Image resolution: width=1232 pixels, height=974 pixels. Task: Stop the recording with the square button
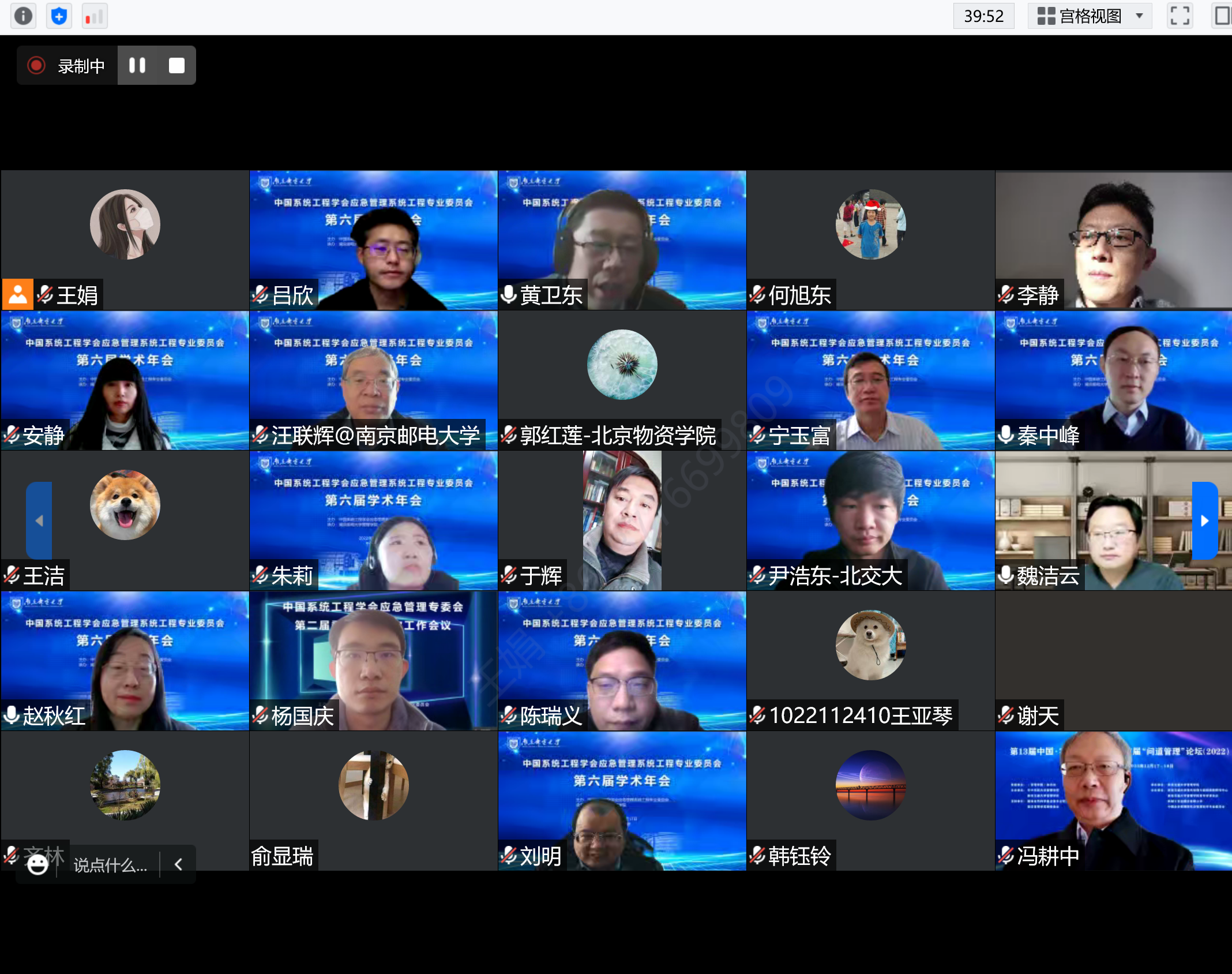tap(176, 65)
